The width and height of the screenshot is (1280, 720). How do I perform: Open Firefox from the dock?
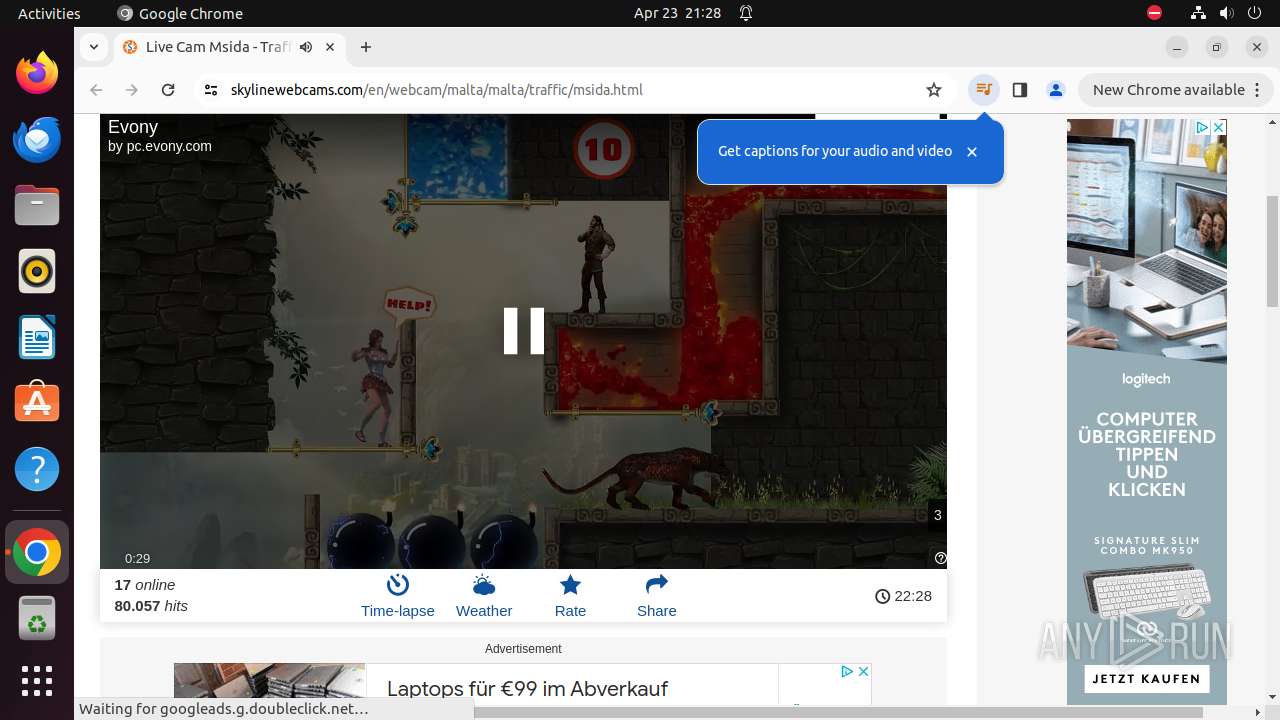[37, 73]
